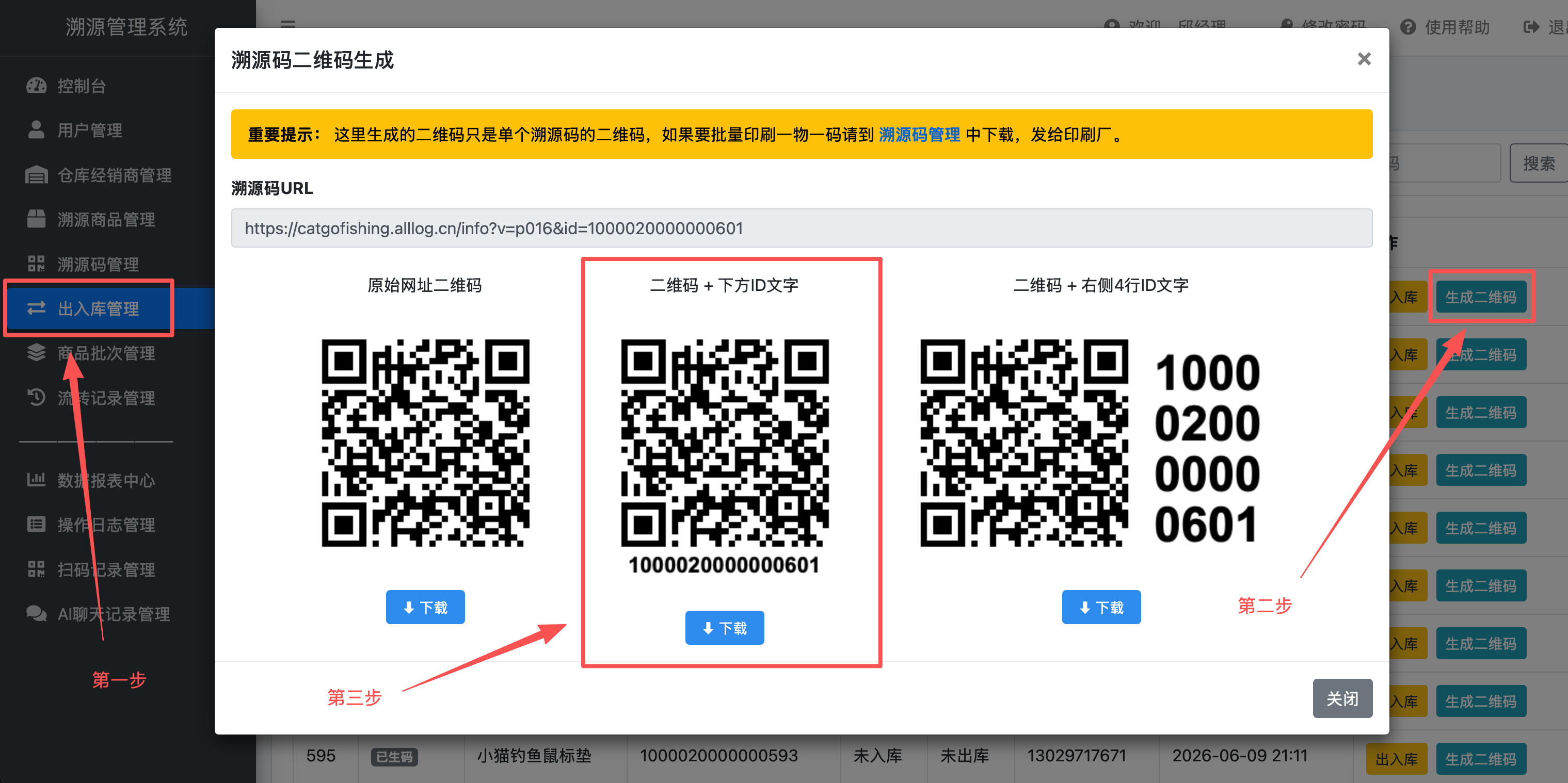Download the 原始网址二维码 image
This screenshot has height=783, width=1568.
(425, 607)
